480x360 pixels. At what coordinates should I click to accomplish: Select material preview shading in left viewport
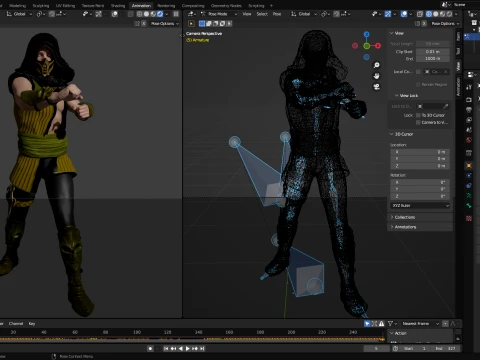tap(153, 14)
